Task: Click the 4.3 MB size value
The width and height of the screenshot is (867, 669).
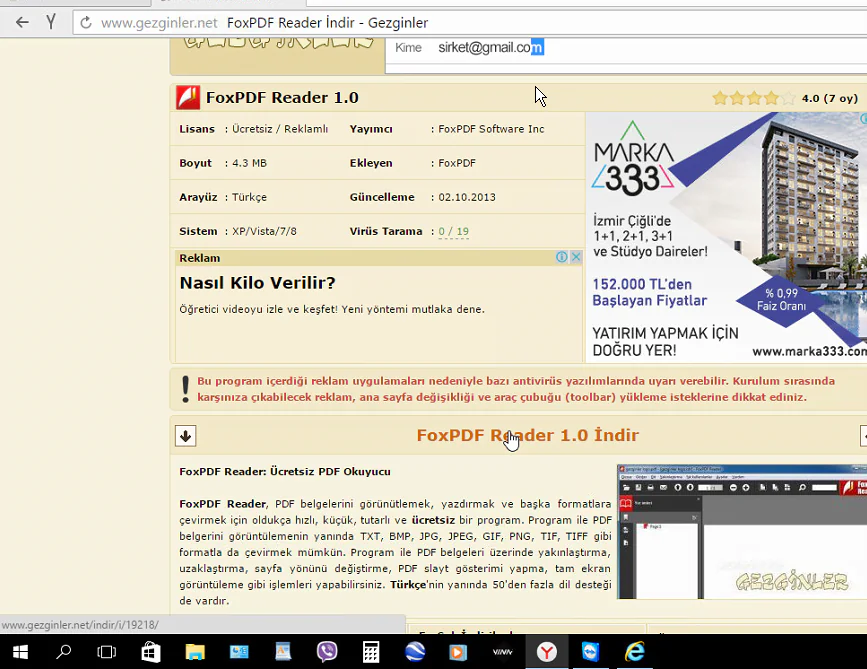Action: 249,163
